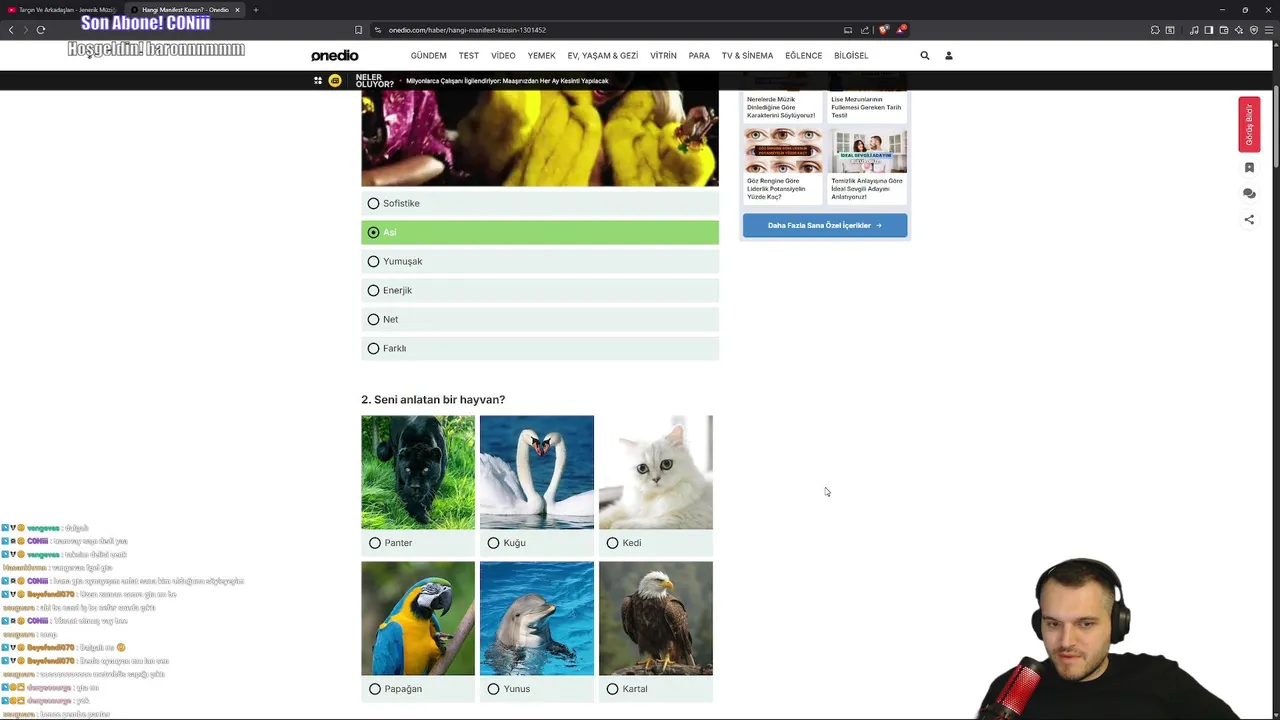Open the PARA menu item

coord(699,56)
